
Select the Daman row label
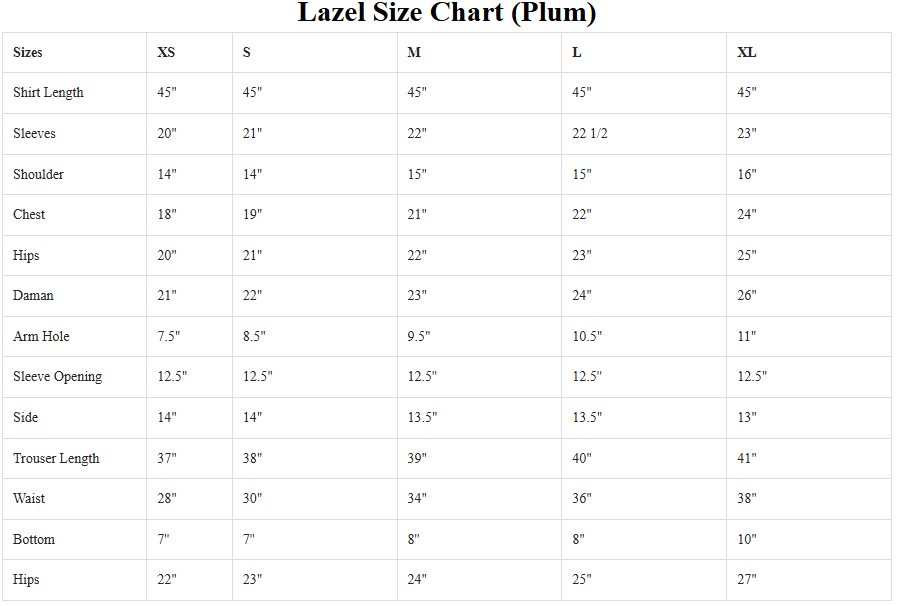(x=33, y=296)
